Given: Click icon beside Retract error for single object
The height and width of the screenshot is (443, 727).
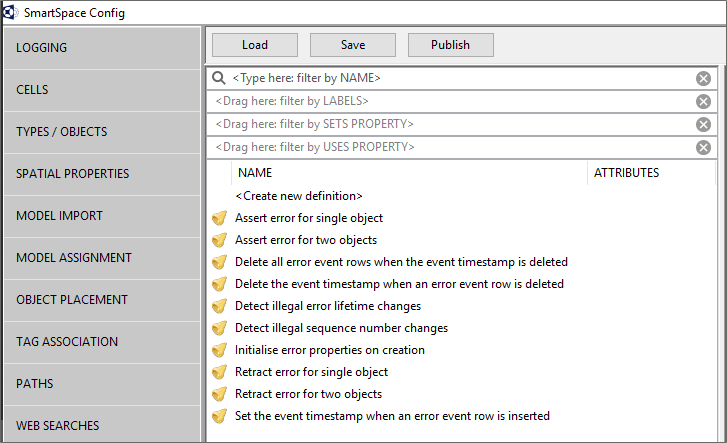Looking at the screenshot, I should pos(219,372).
